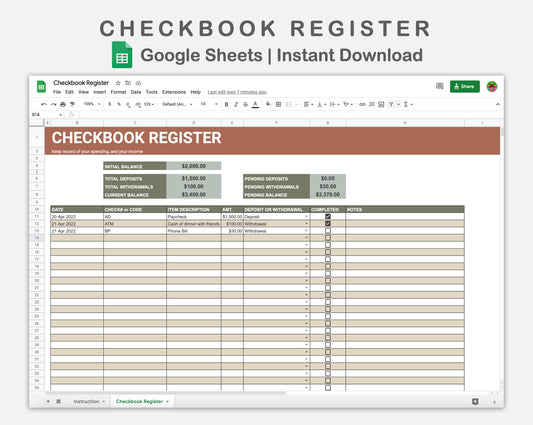
Task: Undo the last action
Action: tap(44, 104)
